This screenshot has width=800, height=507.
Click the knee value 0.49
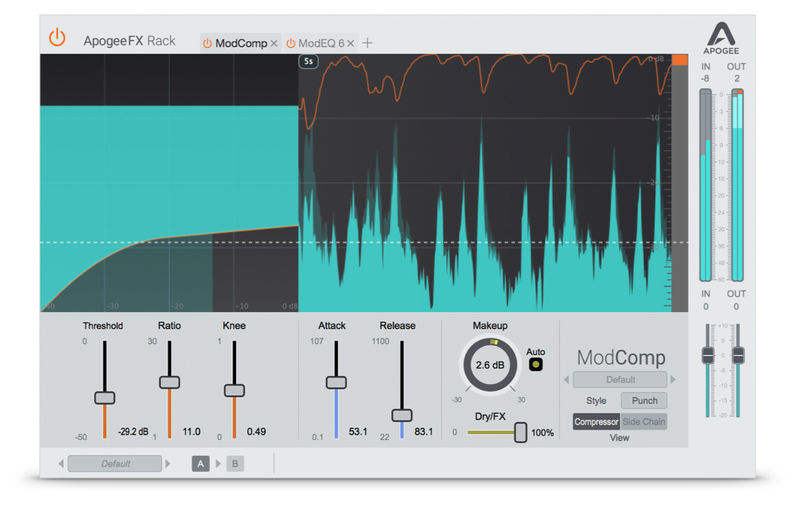click(256, 432)
